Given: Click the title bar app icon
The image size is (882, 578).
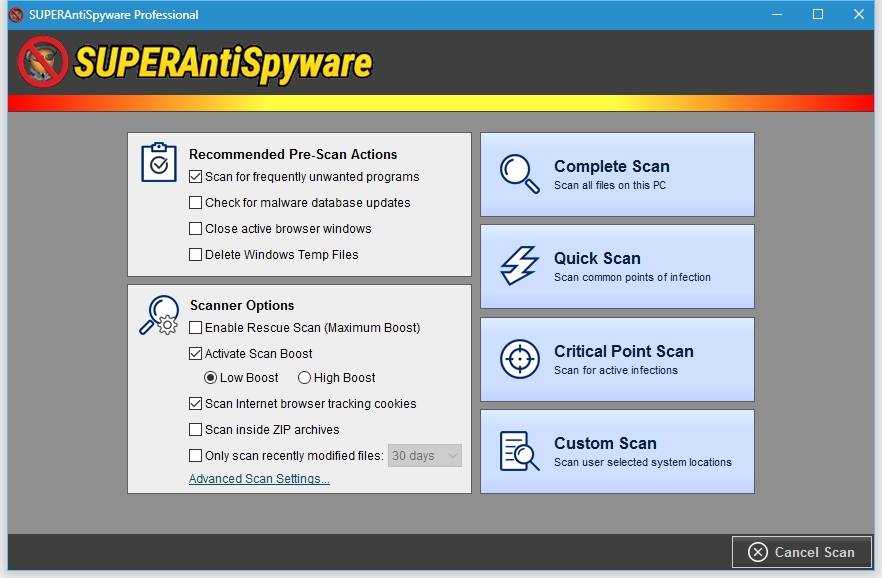Looking at the screenshot, I should tap(16, 15).
